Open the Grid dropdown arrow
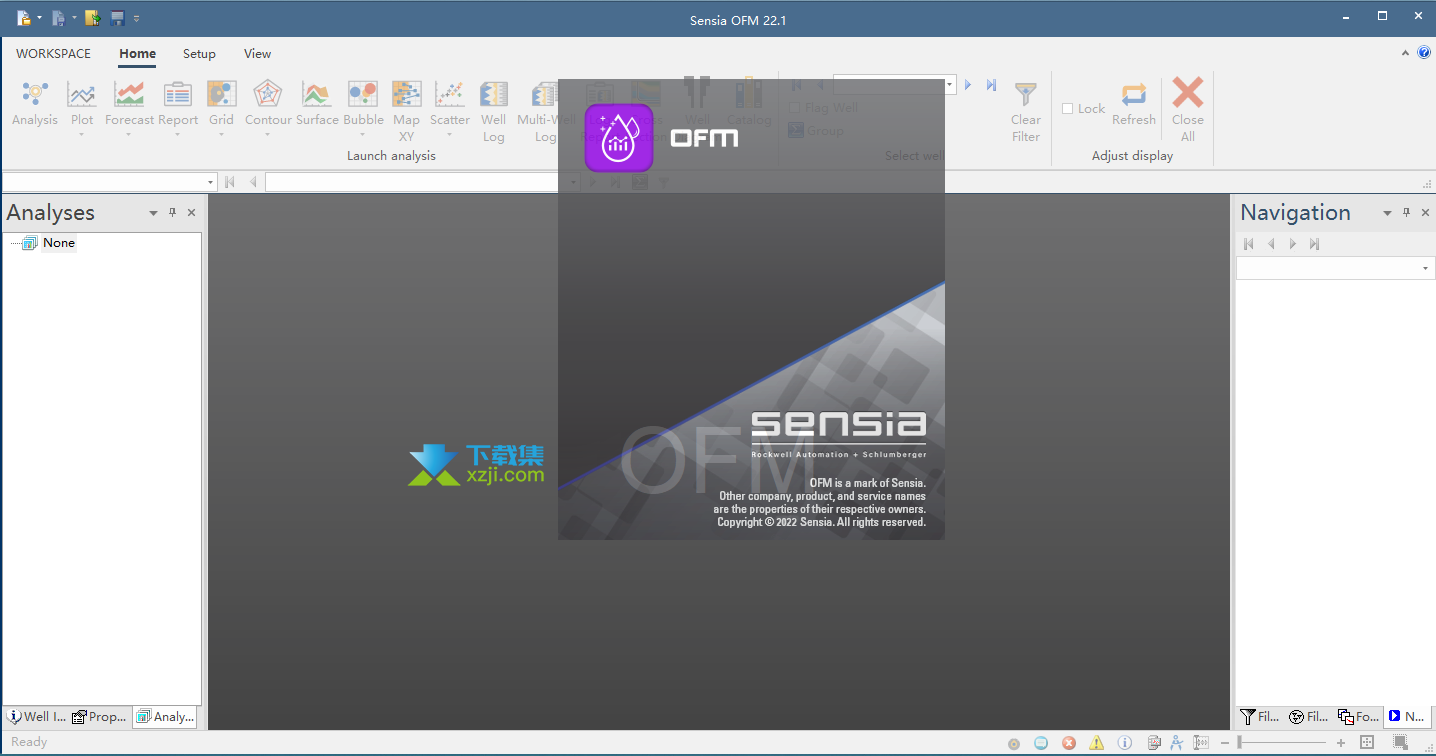Image resolution: width=1436 pixels, height=756 pixels. tap(221, 134)
